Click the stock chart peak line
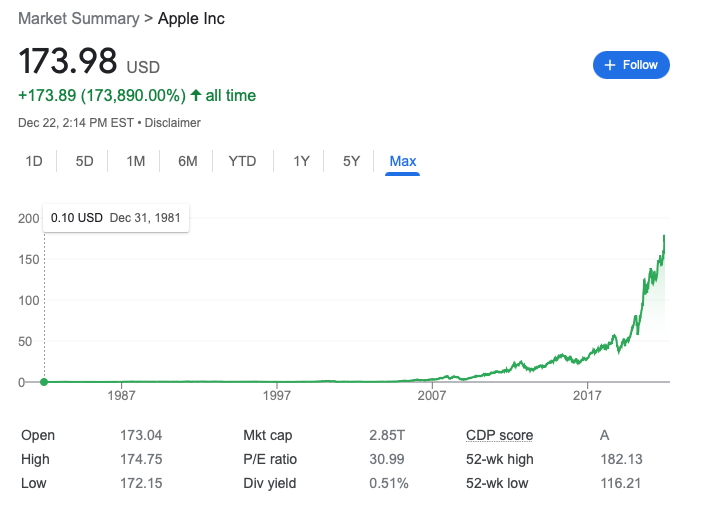 click(664, 240)
